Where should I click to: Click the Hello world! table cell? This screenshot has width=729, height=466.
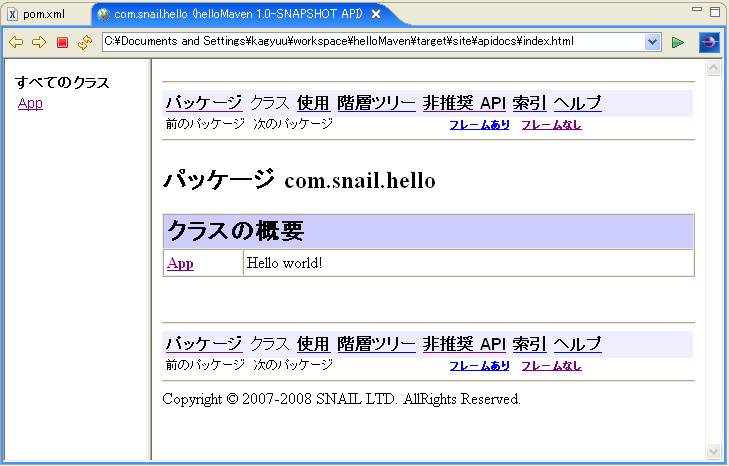point(469,263)
